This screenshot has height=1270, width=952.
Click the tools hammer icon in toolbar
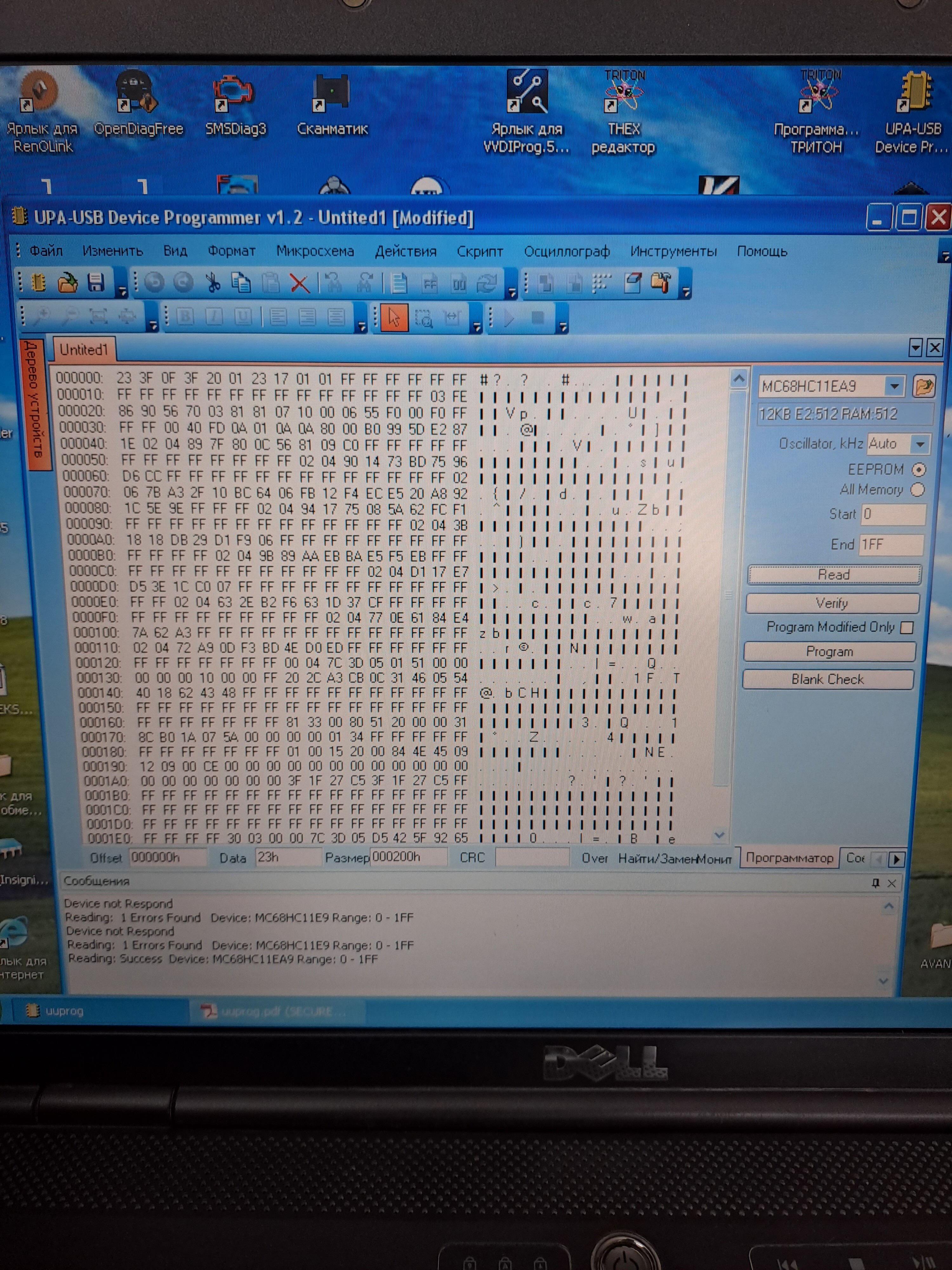click(660, 283)
